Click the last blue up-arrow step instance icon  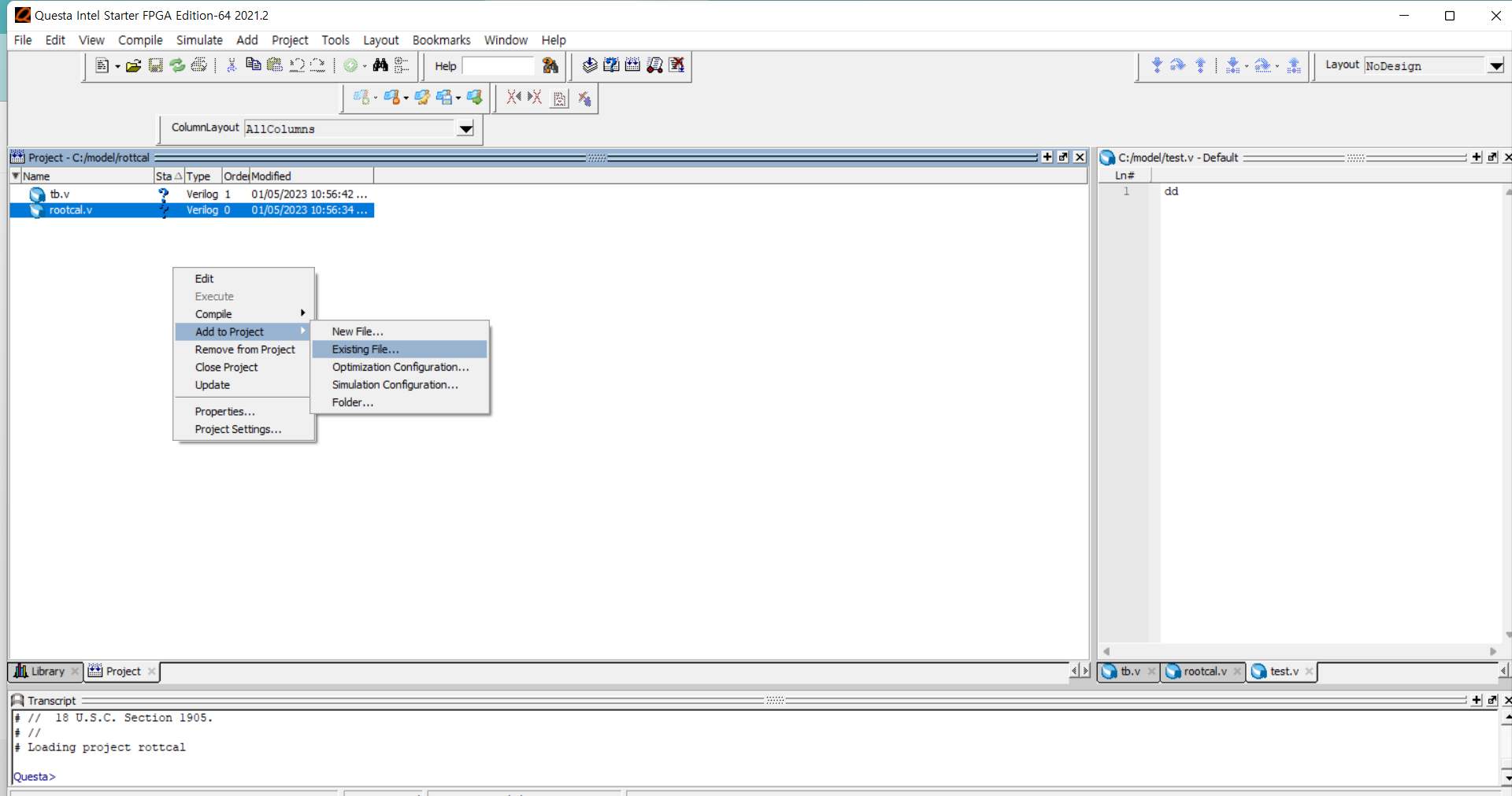[x=1294, y=65]
